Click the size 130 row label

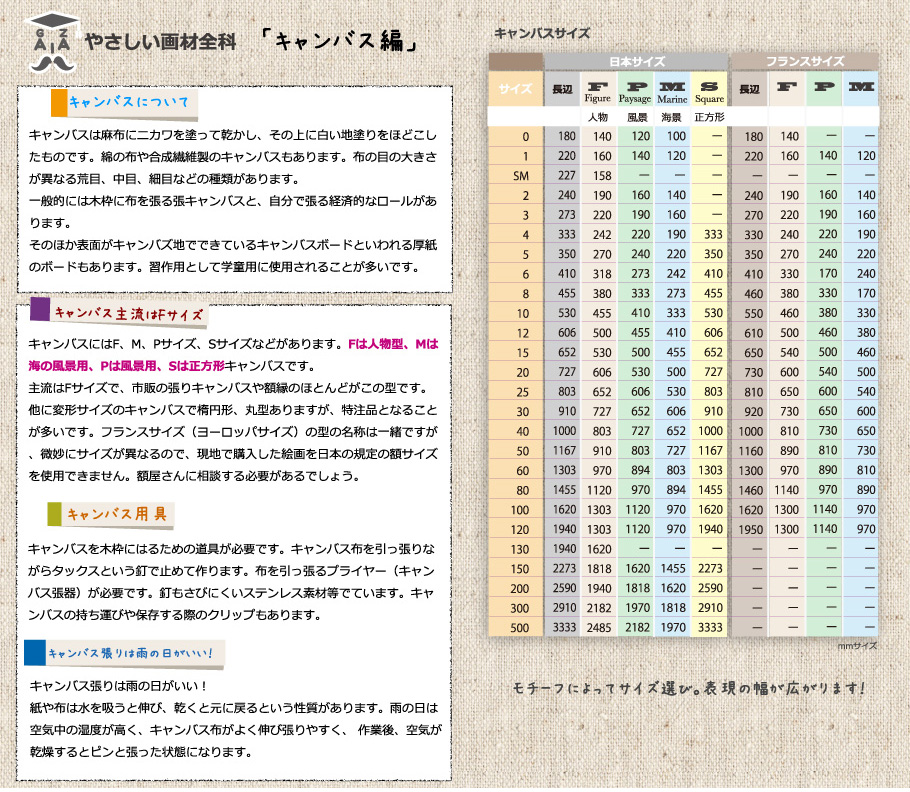[x=519, y=549]
